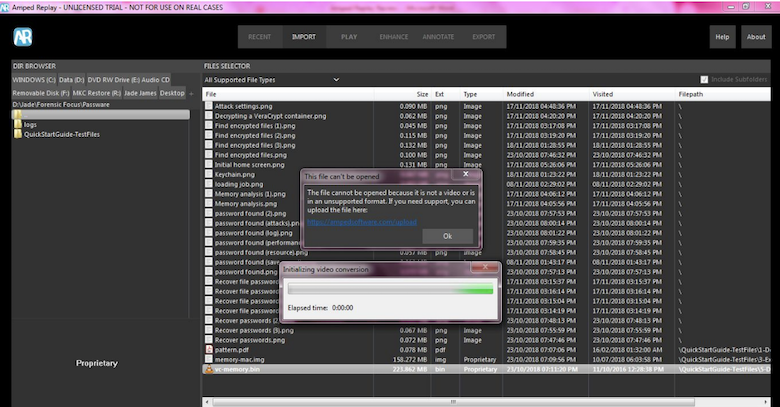Go to the Jade James folder shortcut
The height and width of the screenshot is (407, 780).
coord(140,93)
